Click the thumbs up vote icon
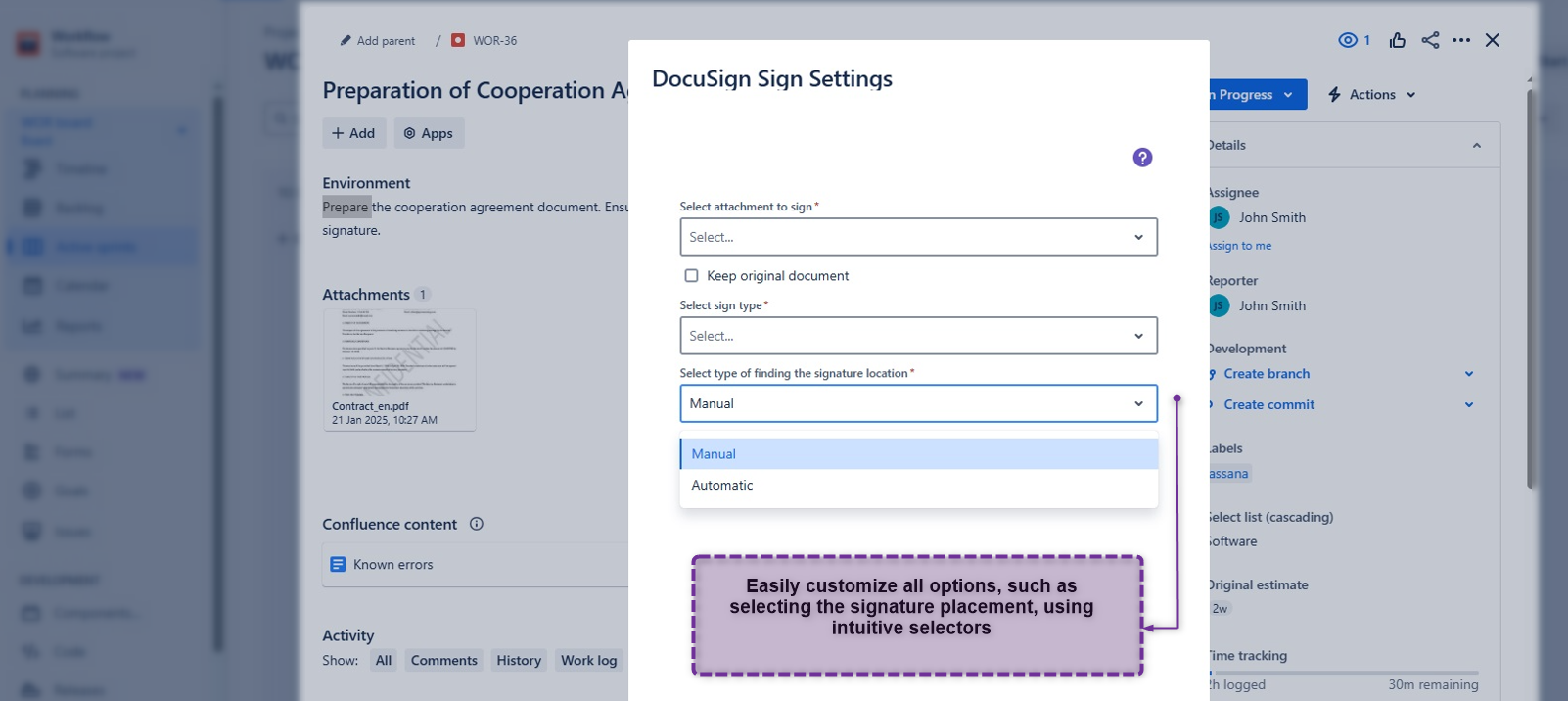Viewport: 1568px width, 701px height. coord(1397,40)
